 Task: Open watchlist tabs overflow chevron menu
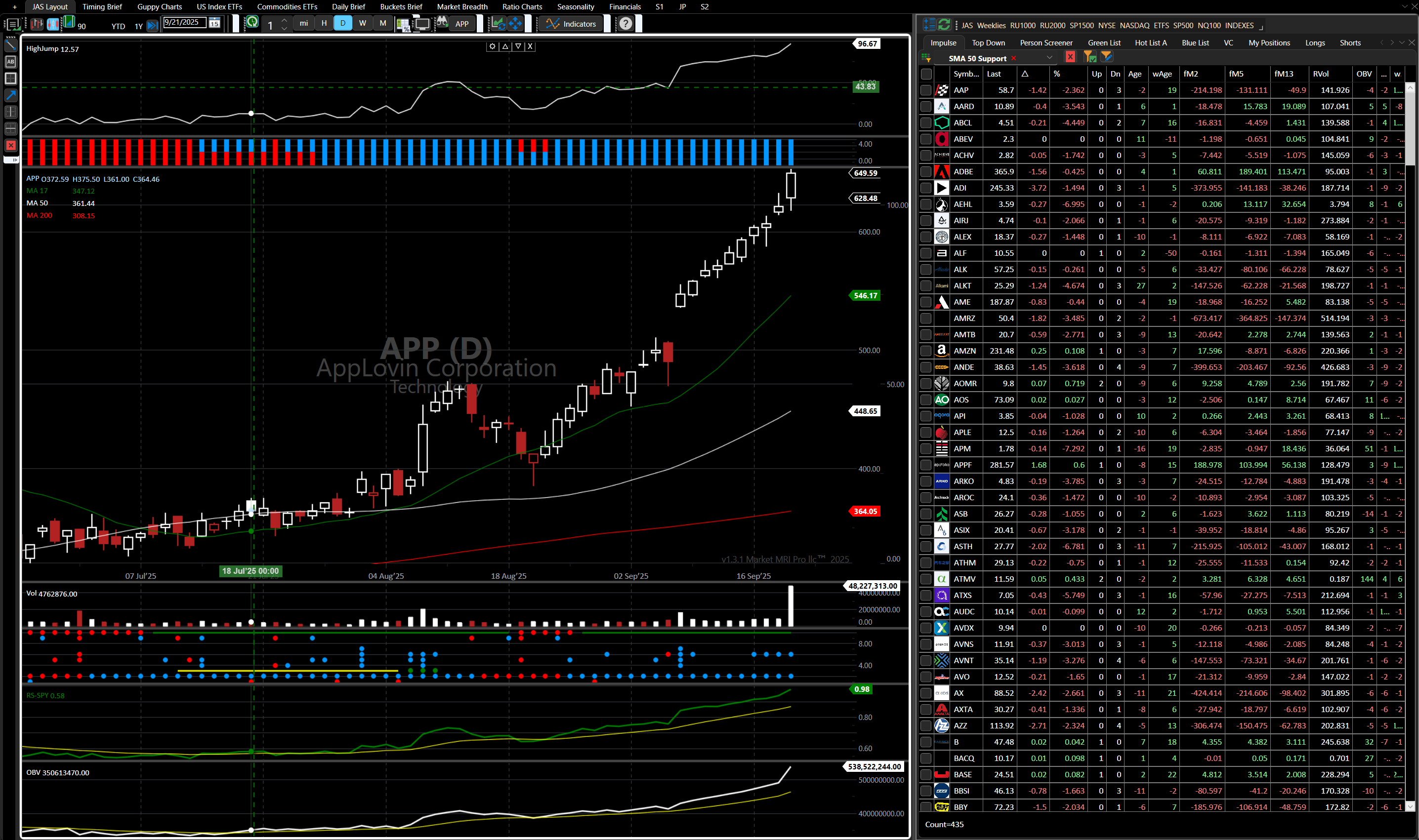(x=1401, y=42)
